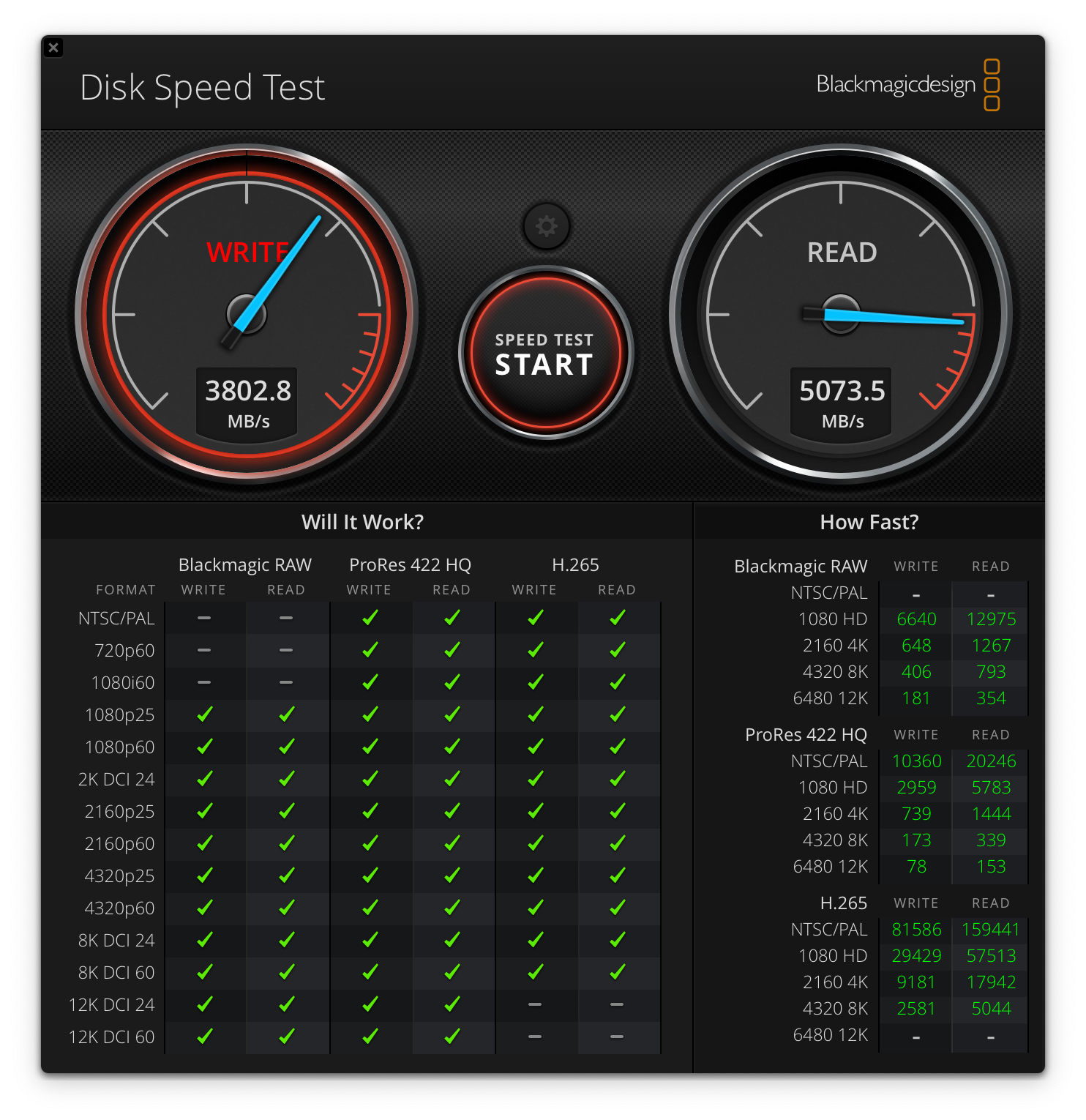
Task: Select the 6640 write value
Action: click(916, 619)
